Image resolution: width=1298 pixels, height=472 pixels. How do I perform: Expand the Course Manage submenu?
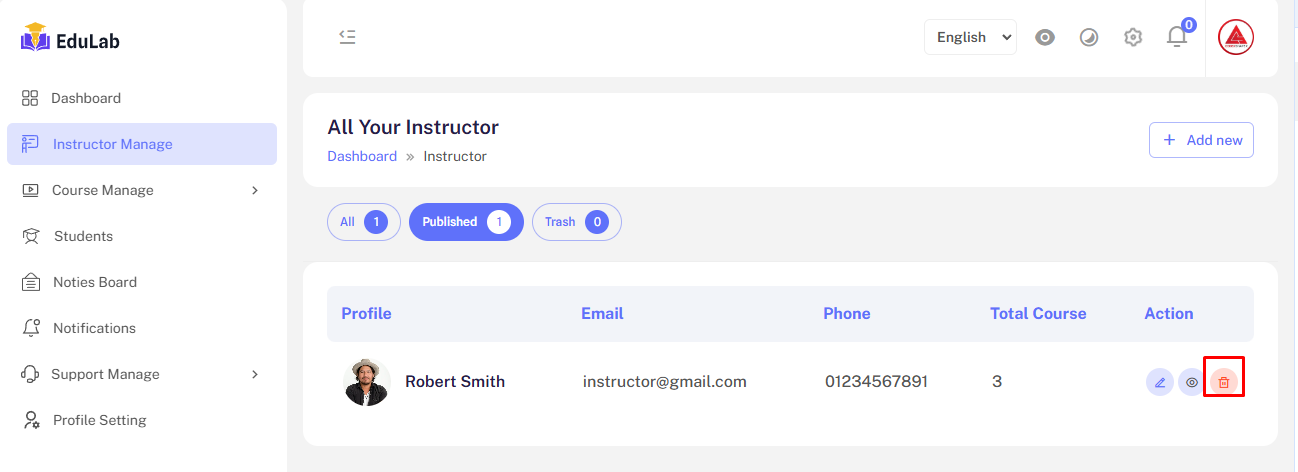[x=141, y=190]
